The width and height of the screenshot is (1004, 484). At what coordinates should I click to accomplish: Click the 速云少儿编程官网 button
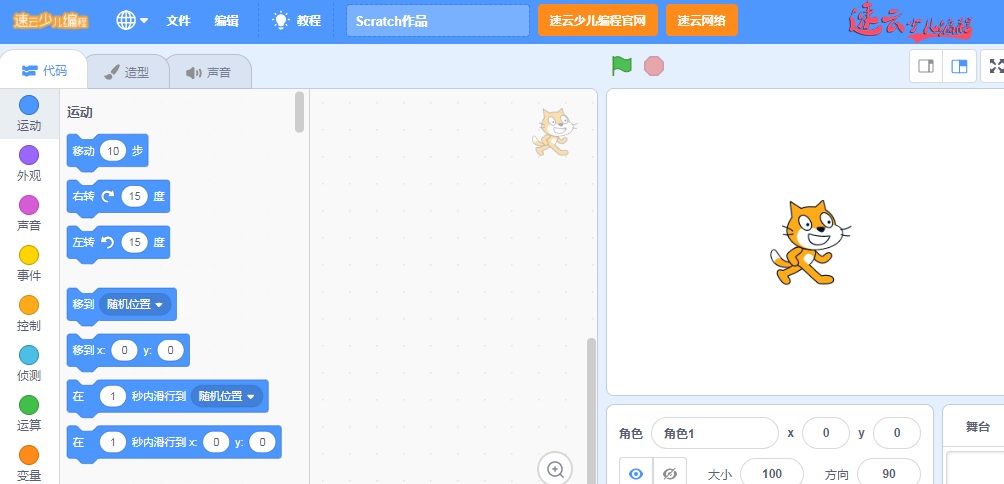click(x=597, y=20)
